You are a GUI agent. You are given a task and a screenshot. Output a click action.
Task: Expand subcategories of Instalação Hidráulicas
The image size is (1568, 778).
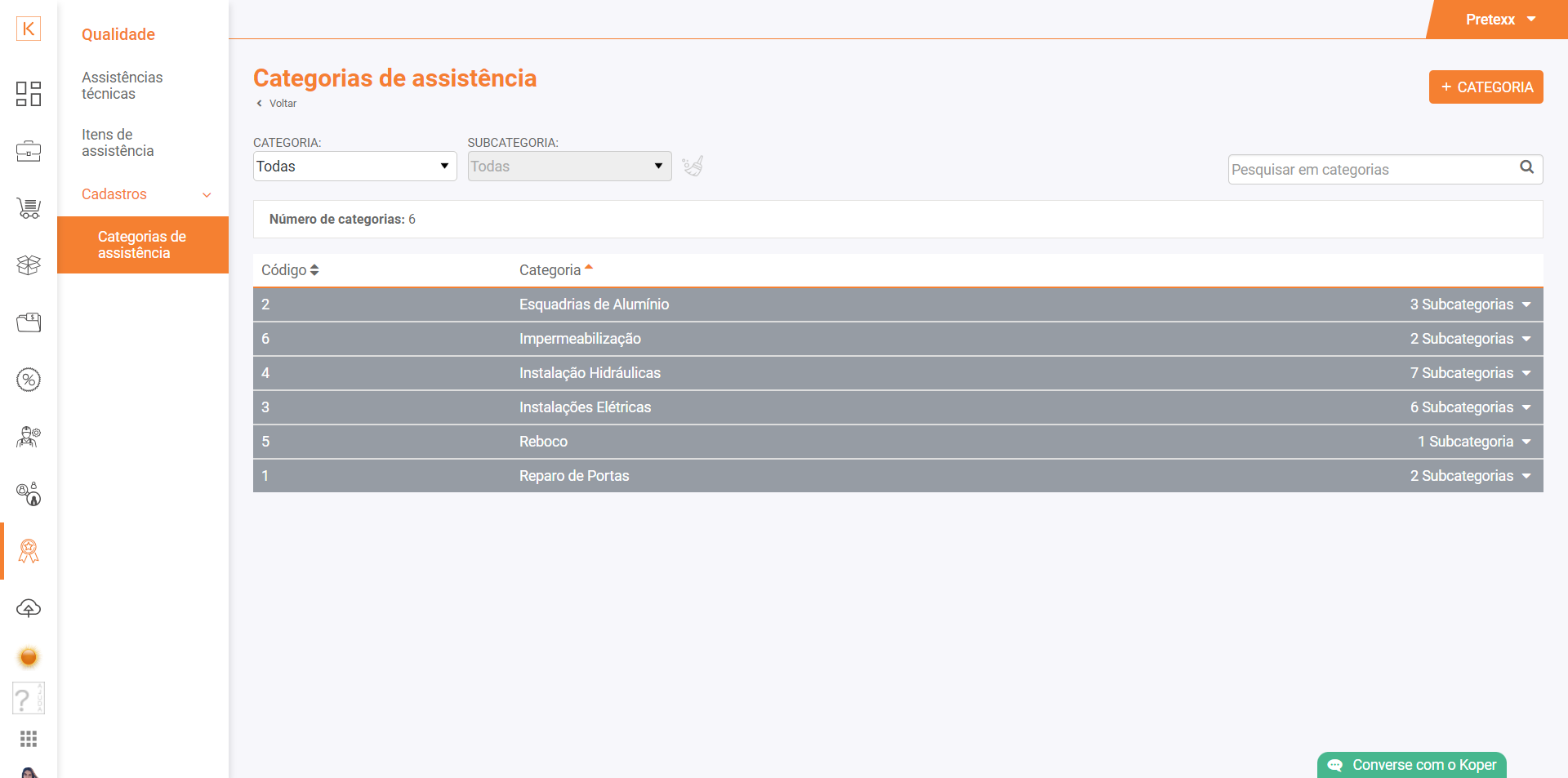(1470, 373)
